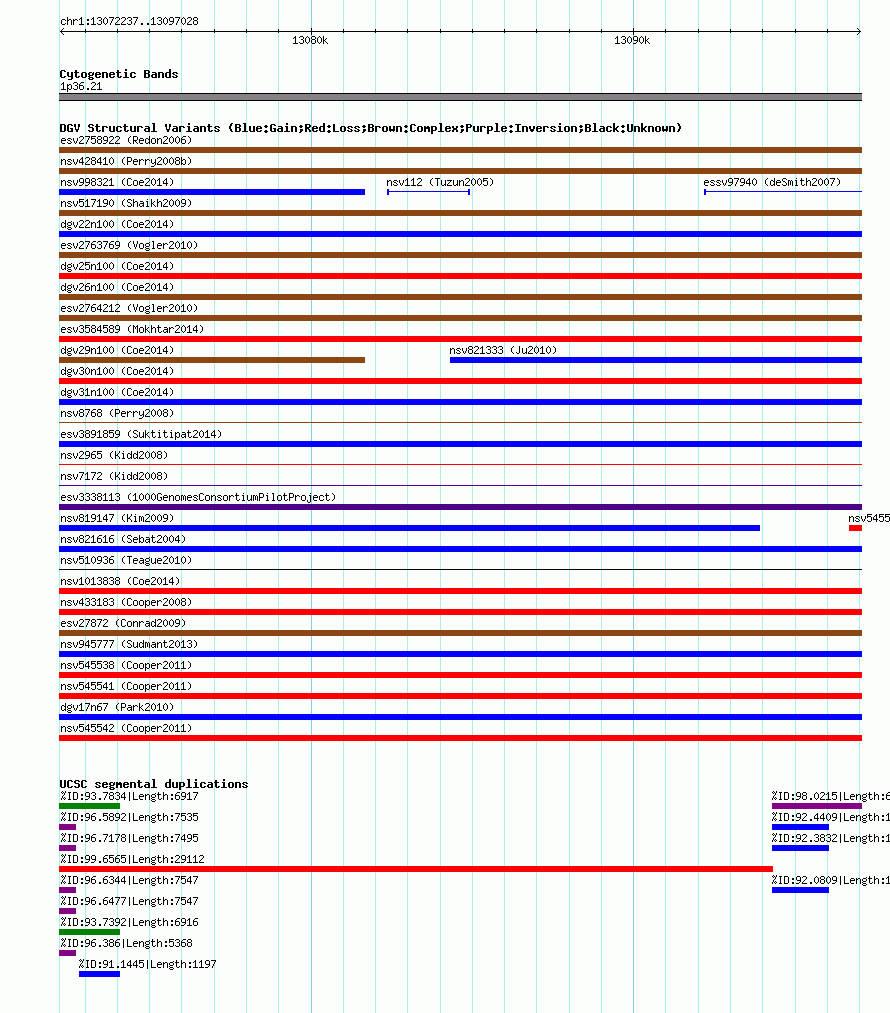
Task: Click nsv433183 (Cooper2008) variant
Action: click(126, 602)
